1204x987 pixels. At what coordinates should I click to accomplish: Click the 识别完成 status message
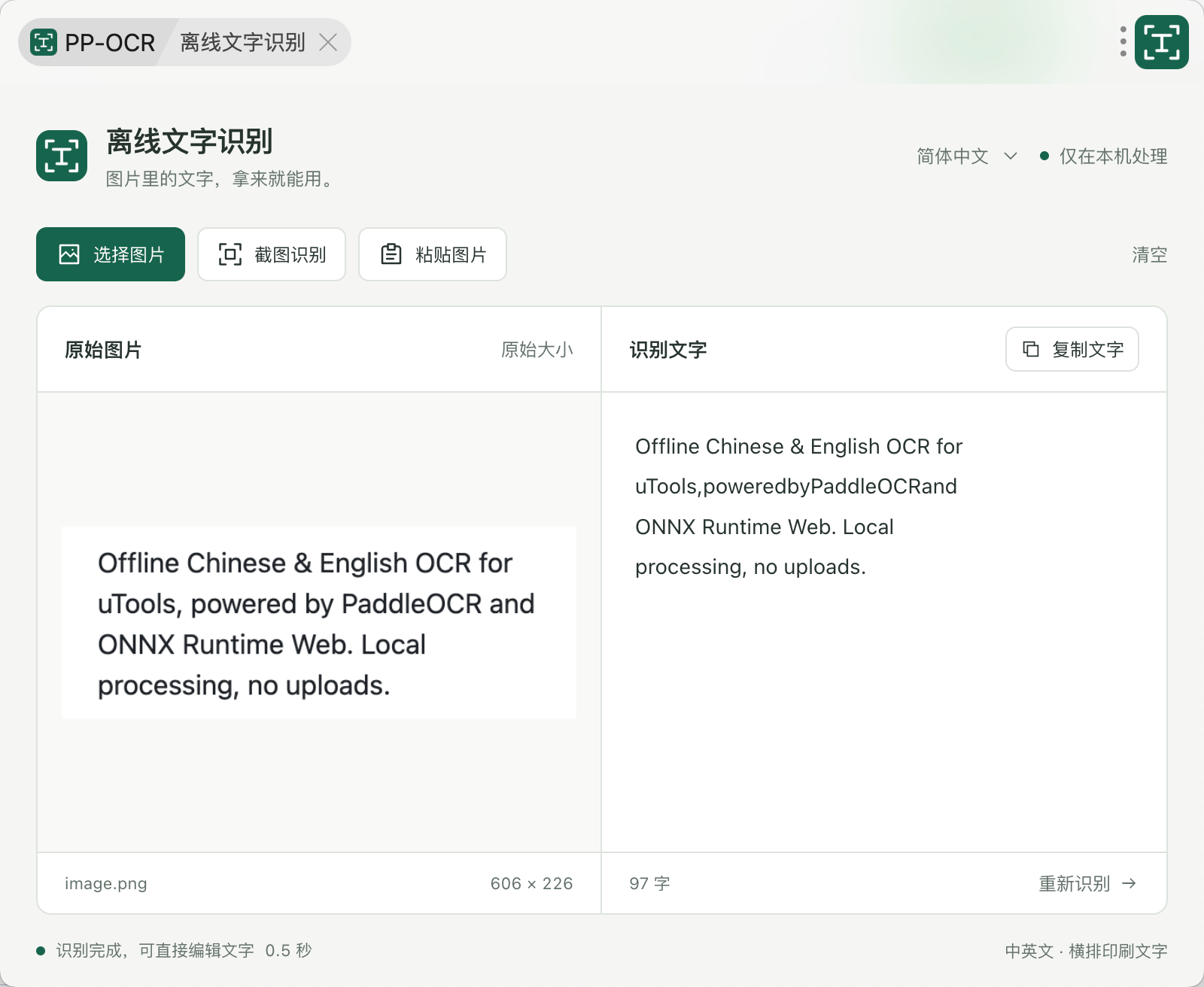[x=174, y=951]
